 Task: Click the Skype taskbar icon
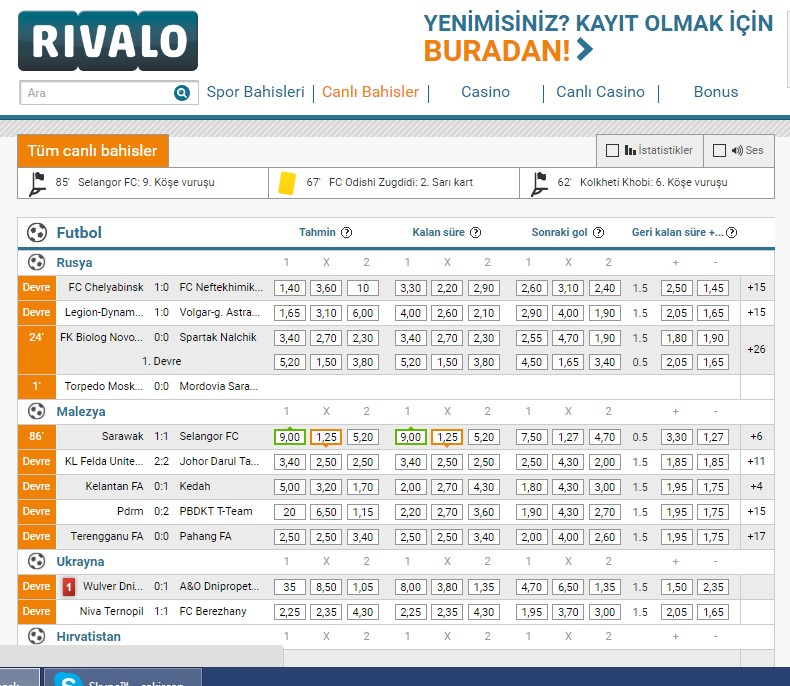68,679
